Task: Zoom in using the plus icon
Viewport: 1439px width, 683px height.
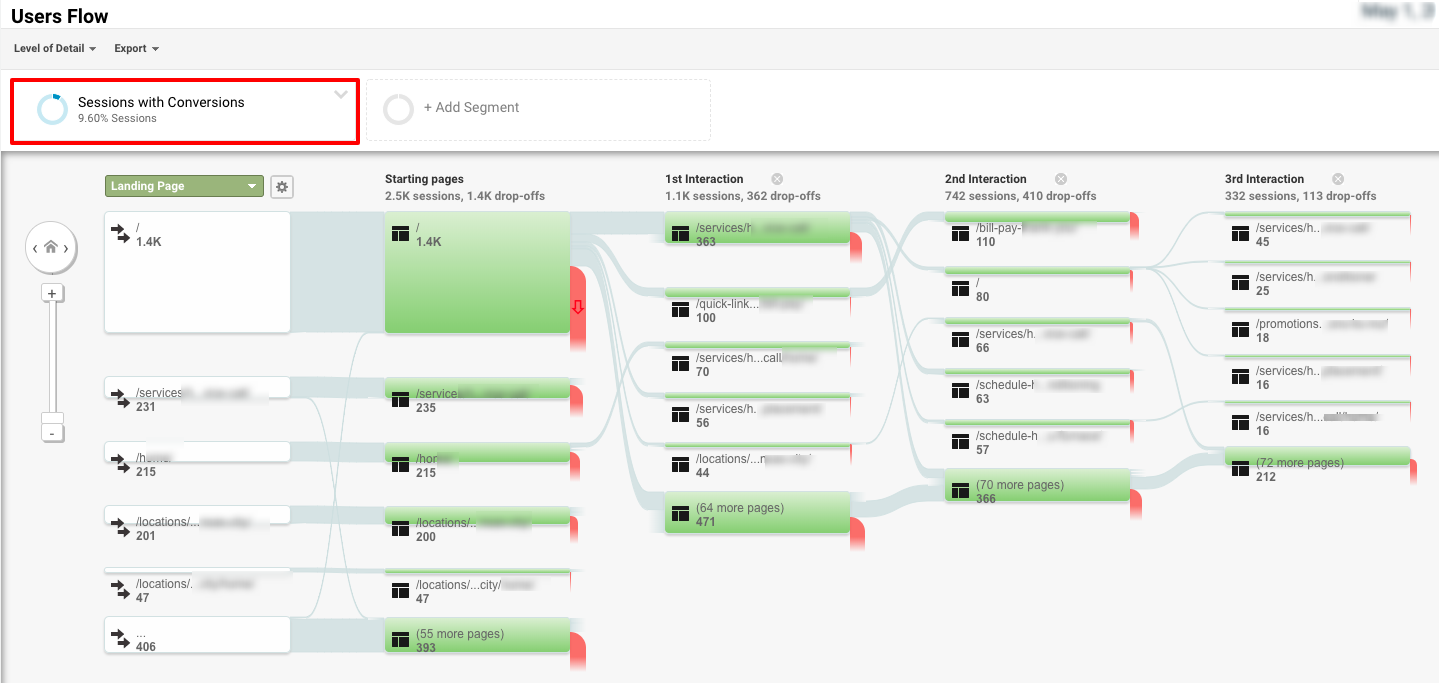Action: tap(51, 292)
